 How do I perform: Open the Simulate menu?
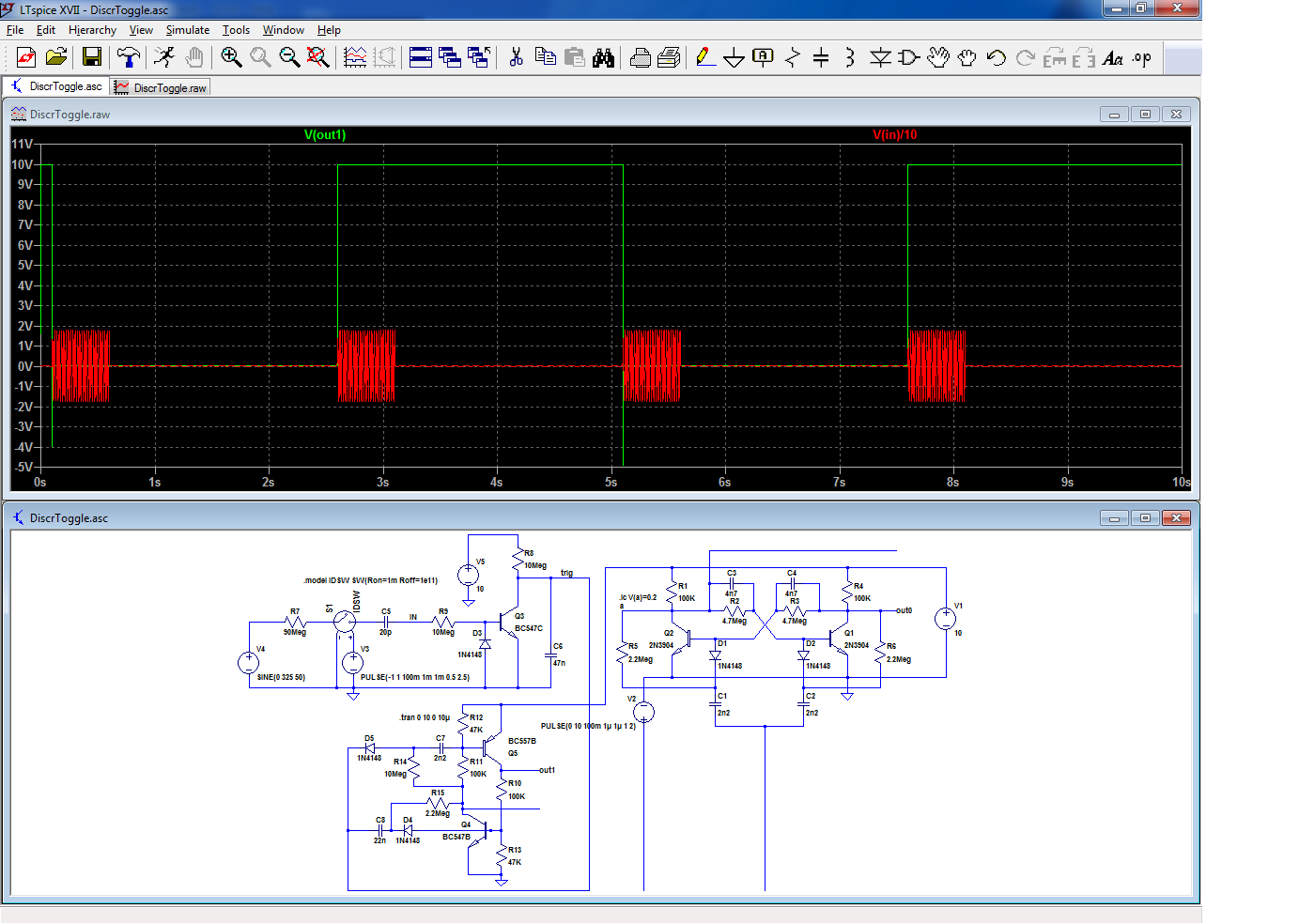pos(188,30)
